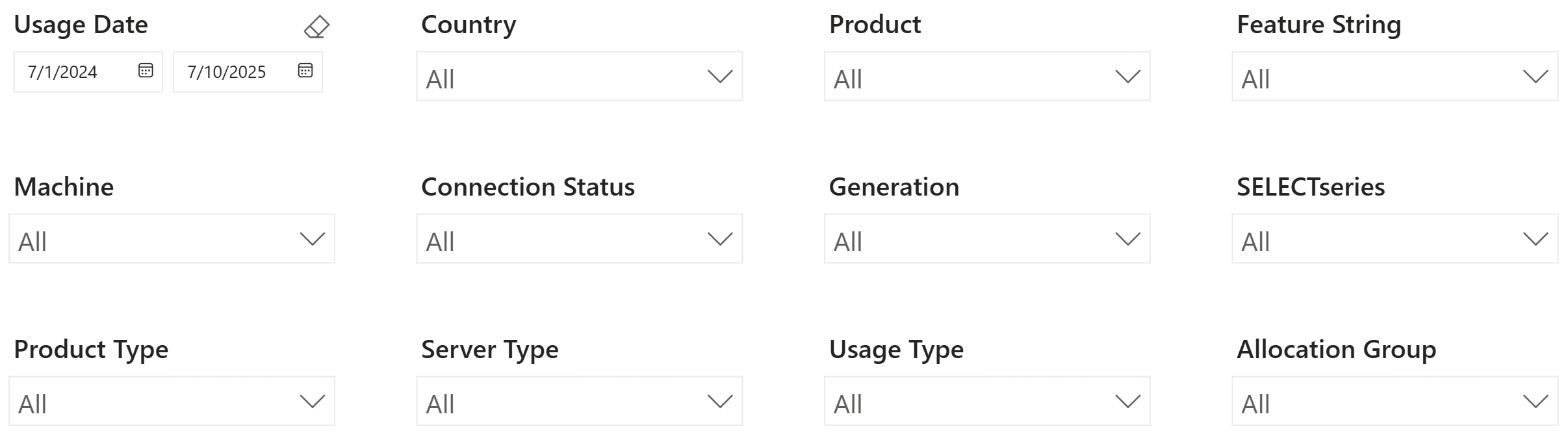Click the chevron in Usage Type slicer
Viewport: 1568px width, 438px height.
(x=1127, y=402)
